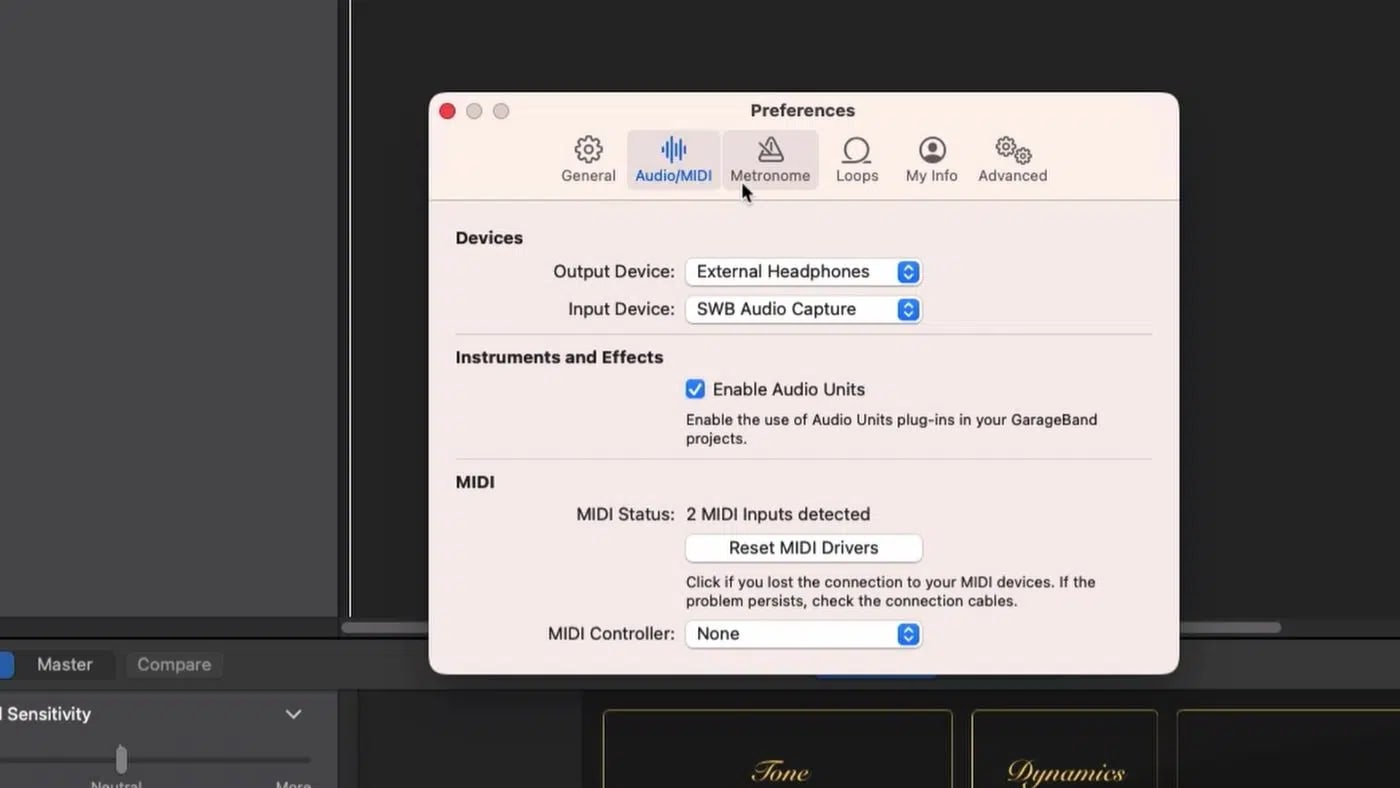The height and width of the screenshot is (788, 1400).
Task: Open the My Info preferences icon
Action: pos(930,158)
